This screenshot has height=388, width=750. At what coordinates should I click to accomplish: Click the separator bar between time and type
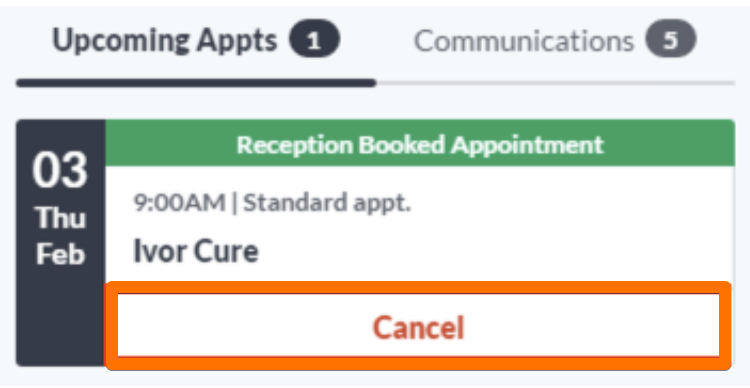pyautogui.click(x=234, y=203)
